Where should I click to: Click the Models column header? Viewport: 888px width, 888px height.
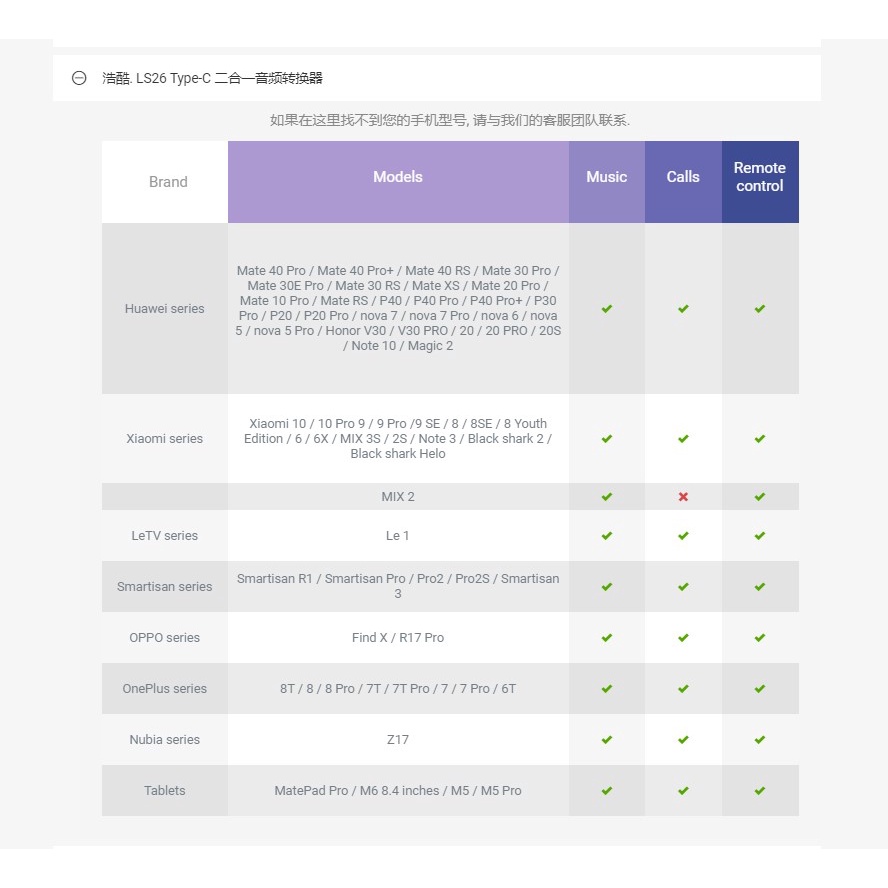pyautogui.click(x=398, y=177)
